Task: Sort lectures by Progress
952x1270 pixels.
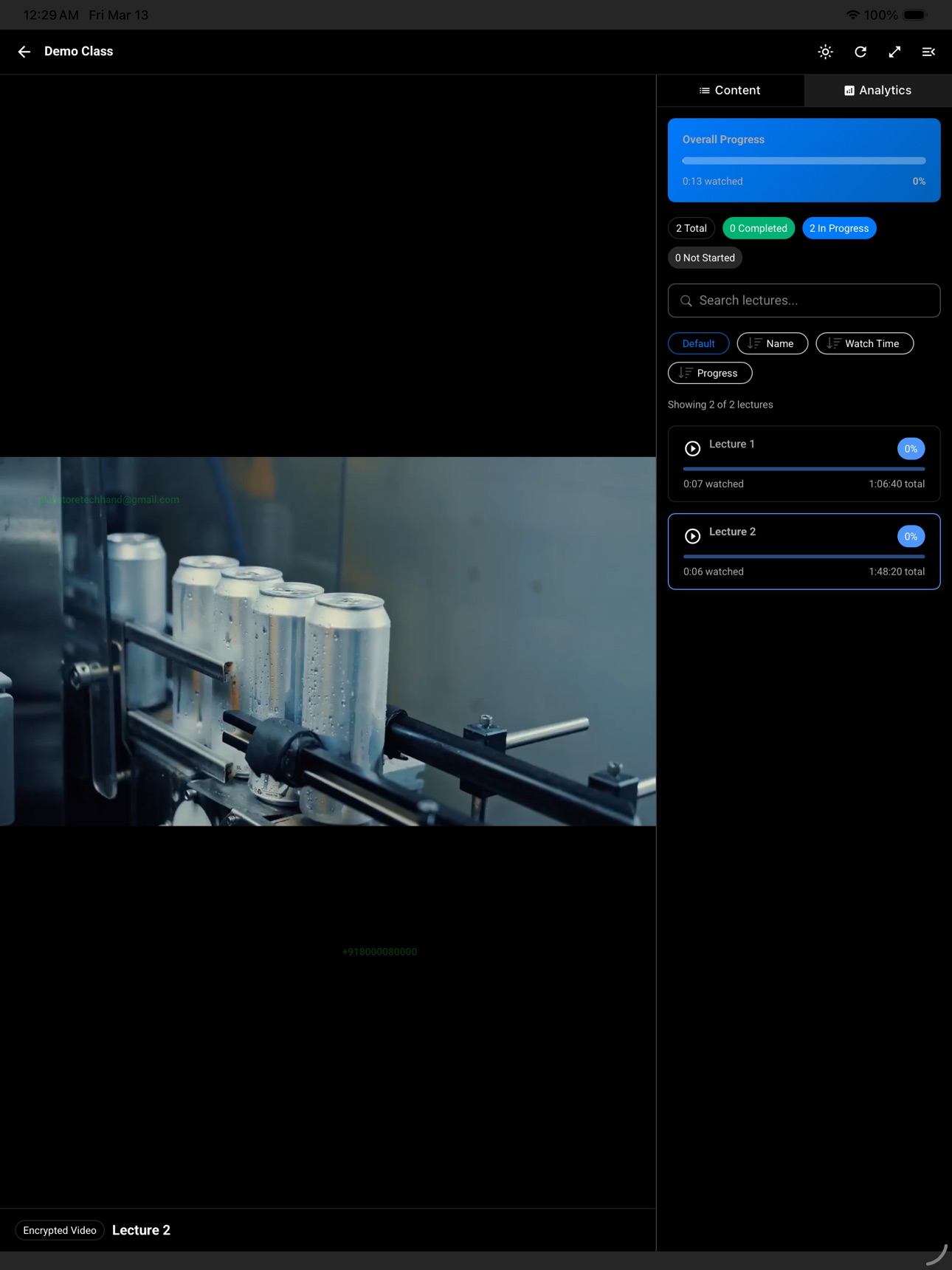Action: (710, 373)
